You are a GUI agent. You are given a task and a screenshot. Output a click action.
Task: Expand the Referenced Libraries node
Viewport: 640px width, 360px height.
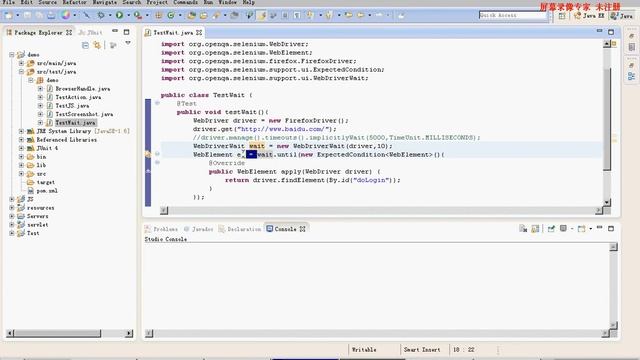(x=21, y=140)
